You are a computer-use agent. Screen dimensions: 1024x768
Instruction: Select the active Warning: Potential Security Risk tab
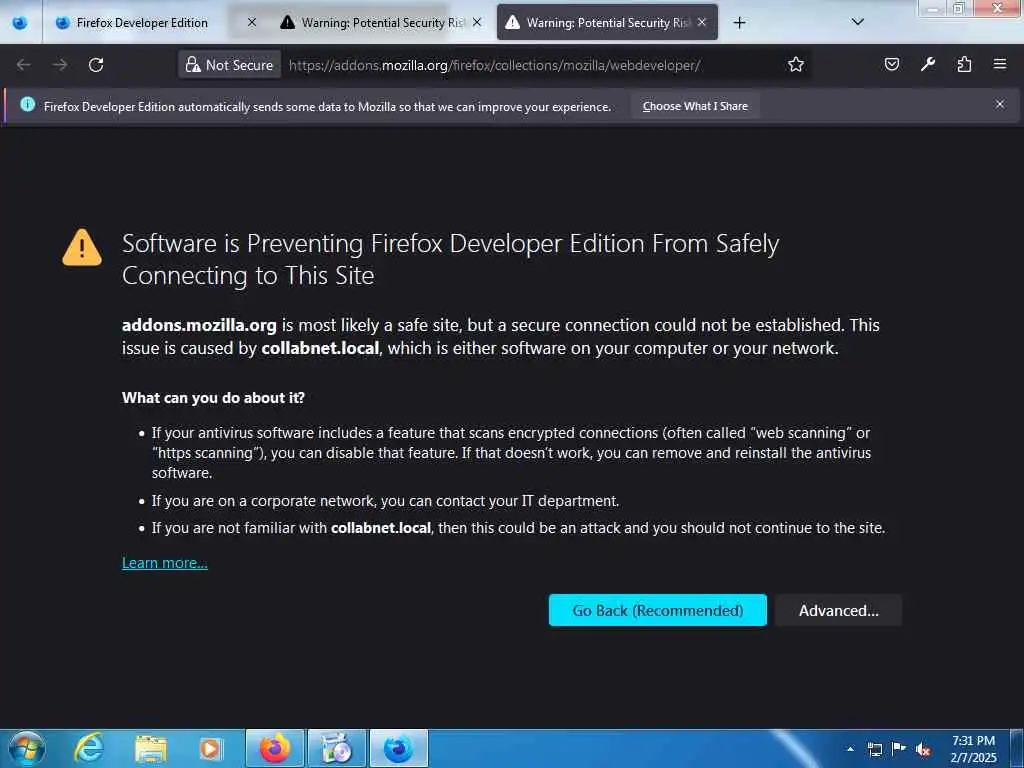tap(607, 23)
